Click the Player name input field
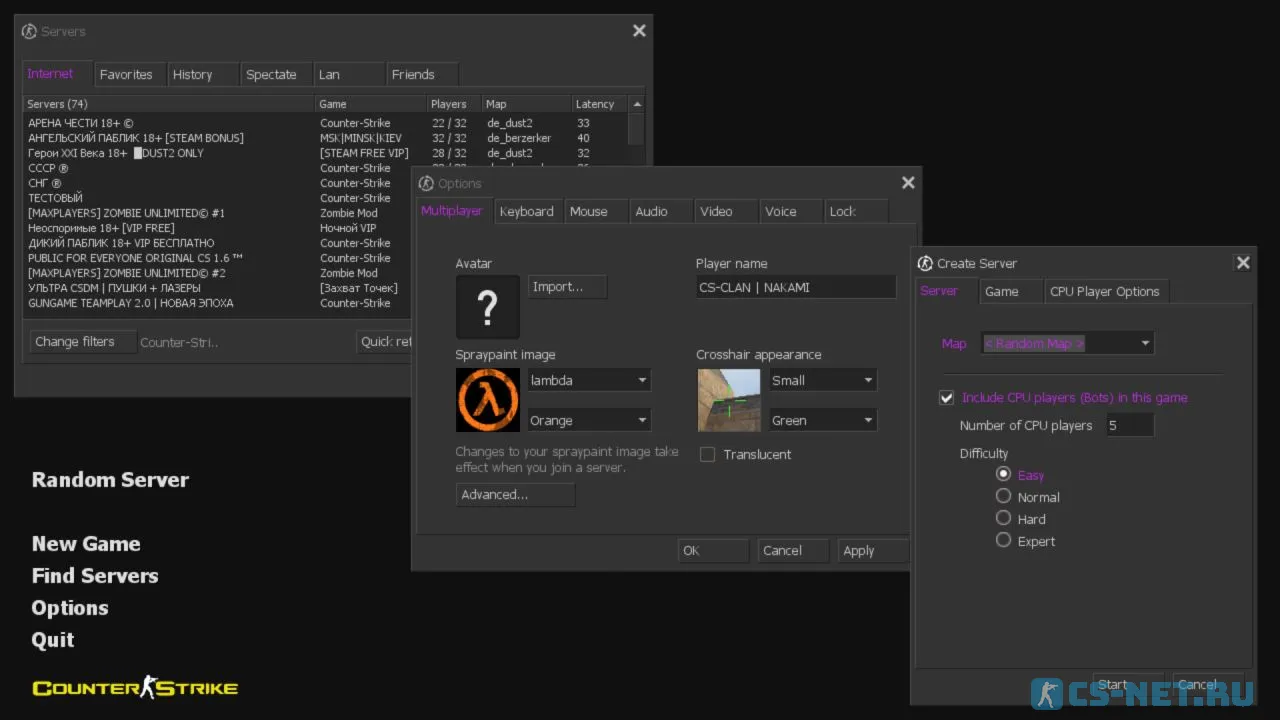Viewport: 1280px width, 720px height. pyautogui.click(x=796, y=288)
